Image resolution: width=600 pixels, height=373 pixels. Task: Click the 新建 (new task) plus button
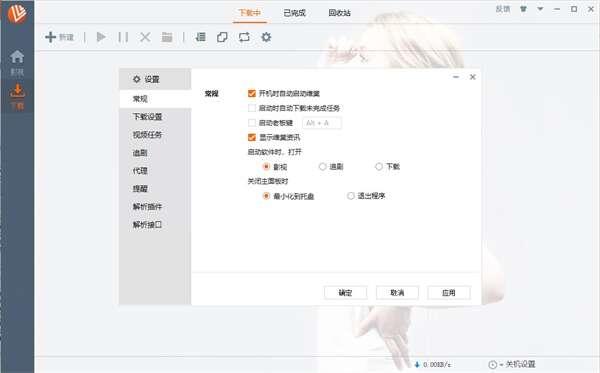click(59, 37)
